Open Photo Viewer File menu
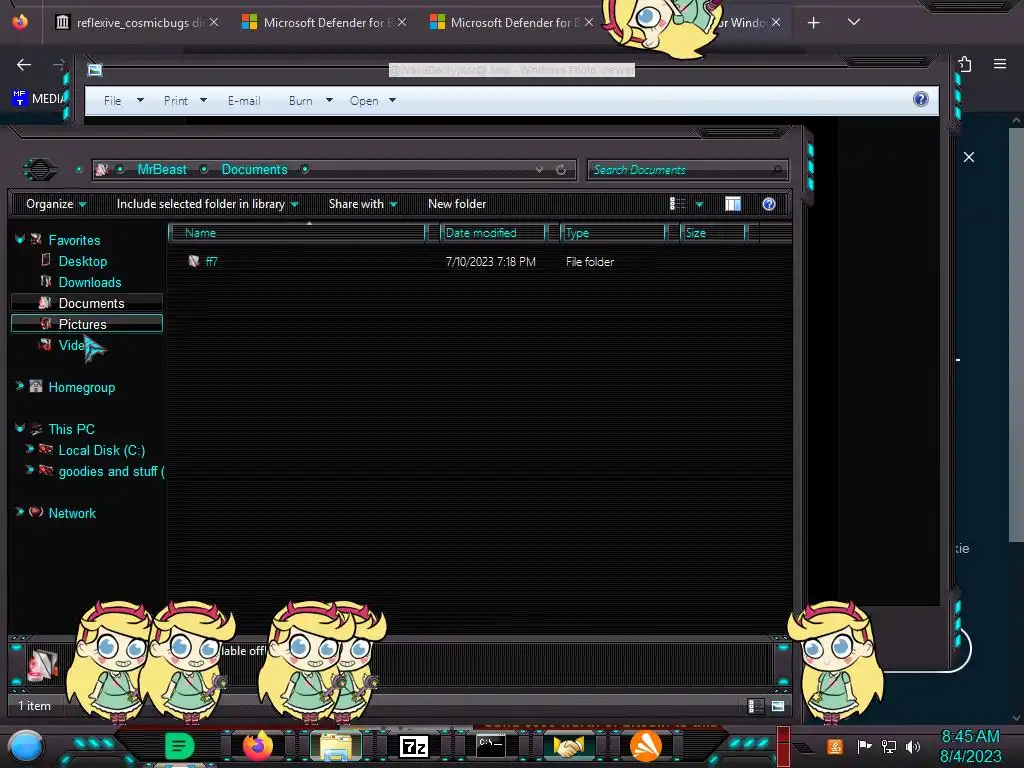The width and height of the screenshot is (1024, 768). pyautogui.click(x=123, y=101)
